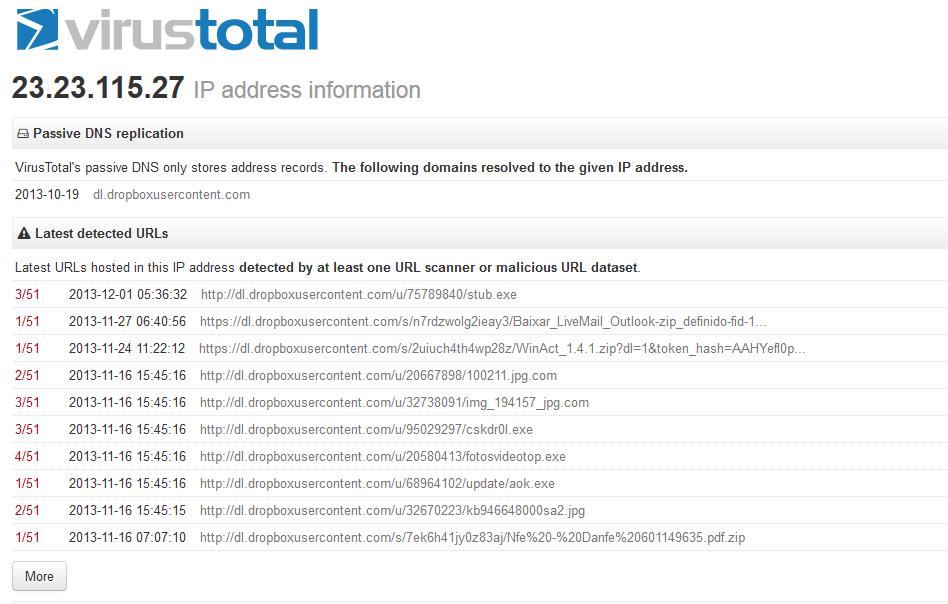Open the Danfe pdf.zip URL link
The height and width of the screenshot is (604, 948).
click(472, 538)
